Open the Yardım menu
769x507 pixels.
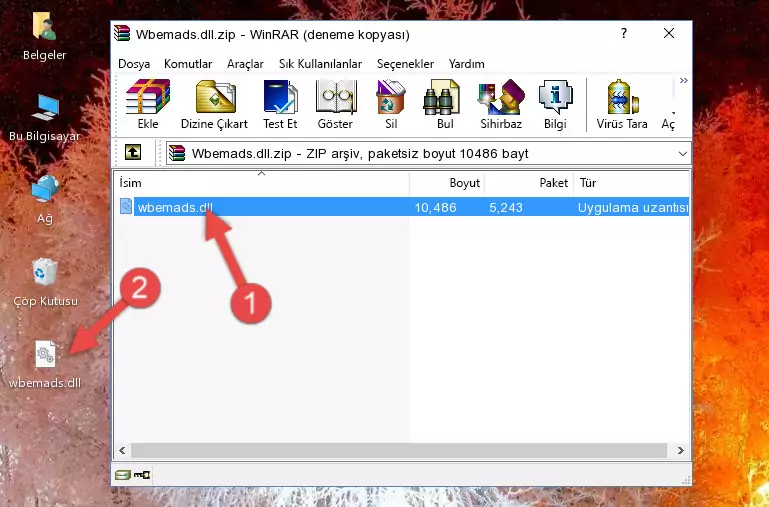point(466,64)
